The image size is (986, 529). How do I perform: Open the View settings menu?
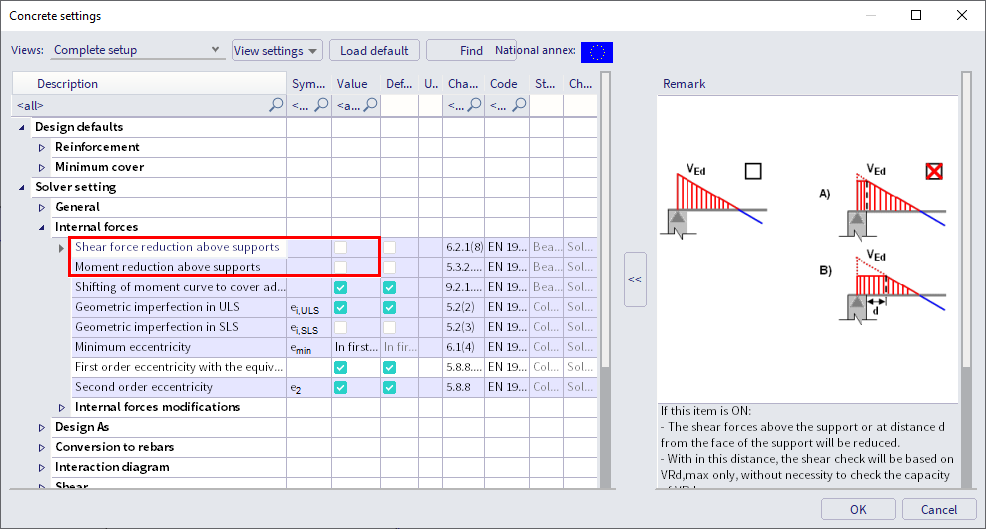277,51
